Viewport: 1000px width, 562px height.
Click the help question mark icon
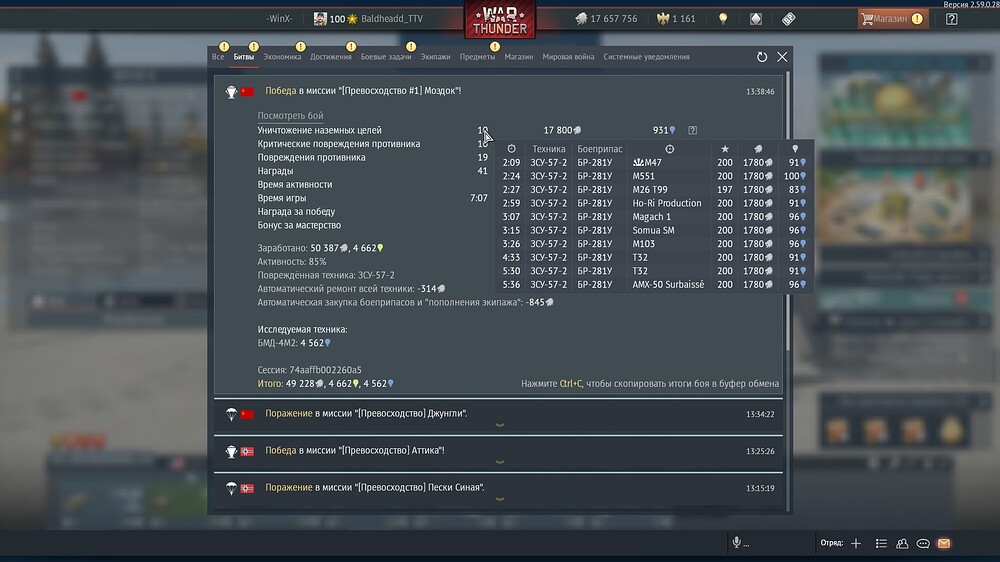pos(952,18)
